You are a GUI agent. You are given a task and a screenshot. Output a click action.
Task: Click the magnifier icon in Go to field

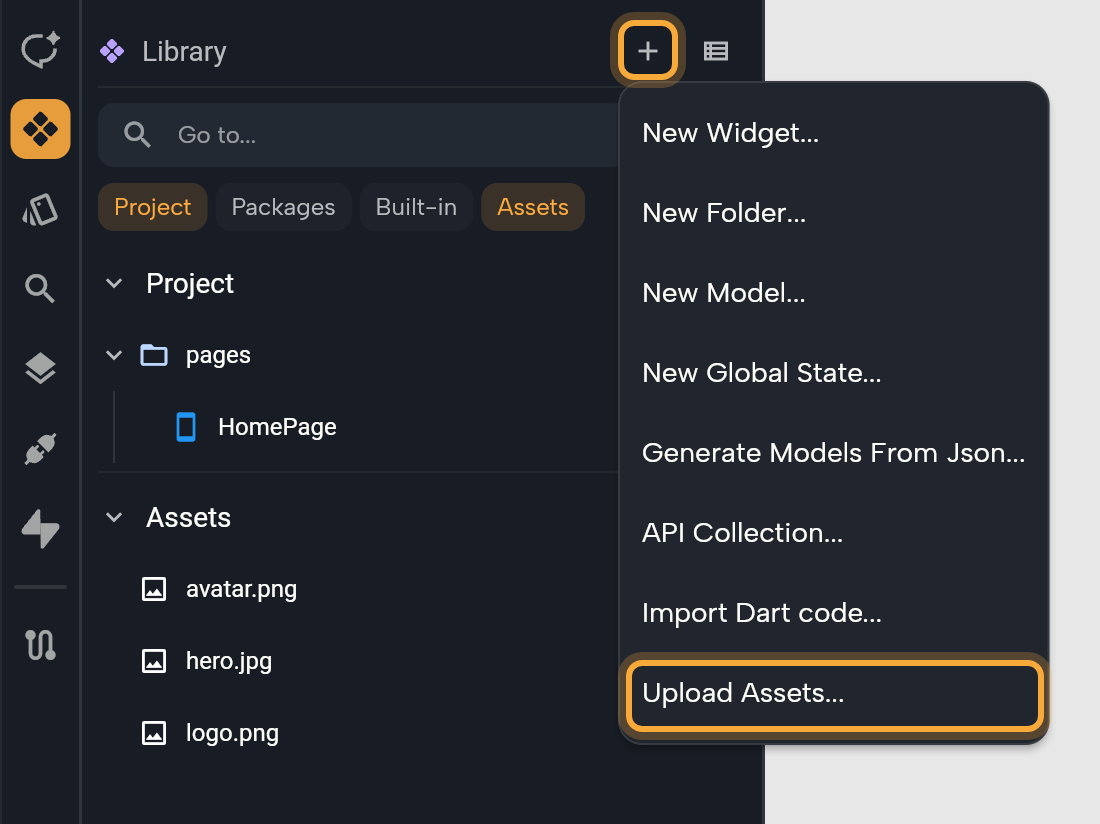pyautogui.click(x=137, y=135)
